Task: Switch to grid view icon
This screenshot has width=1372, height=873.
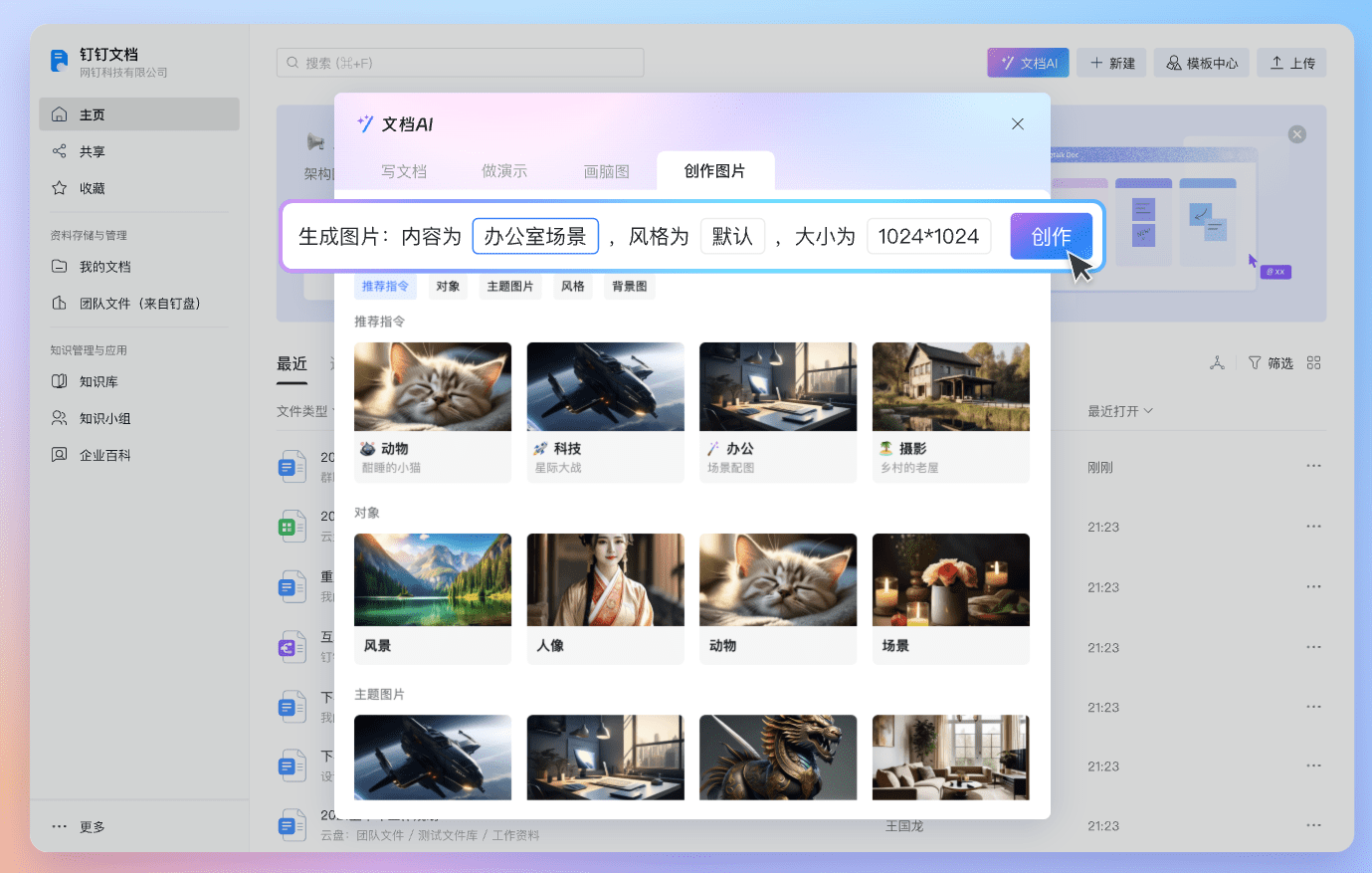Action: pos(1313,363)
